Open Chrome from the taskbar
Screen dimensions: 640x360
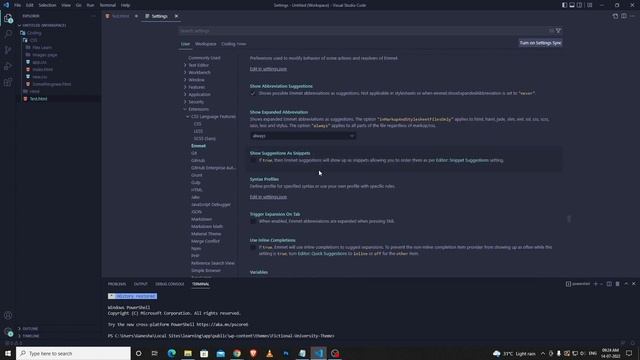[237, 353]
